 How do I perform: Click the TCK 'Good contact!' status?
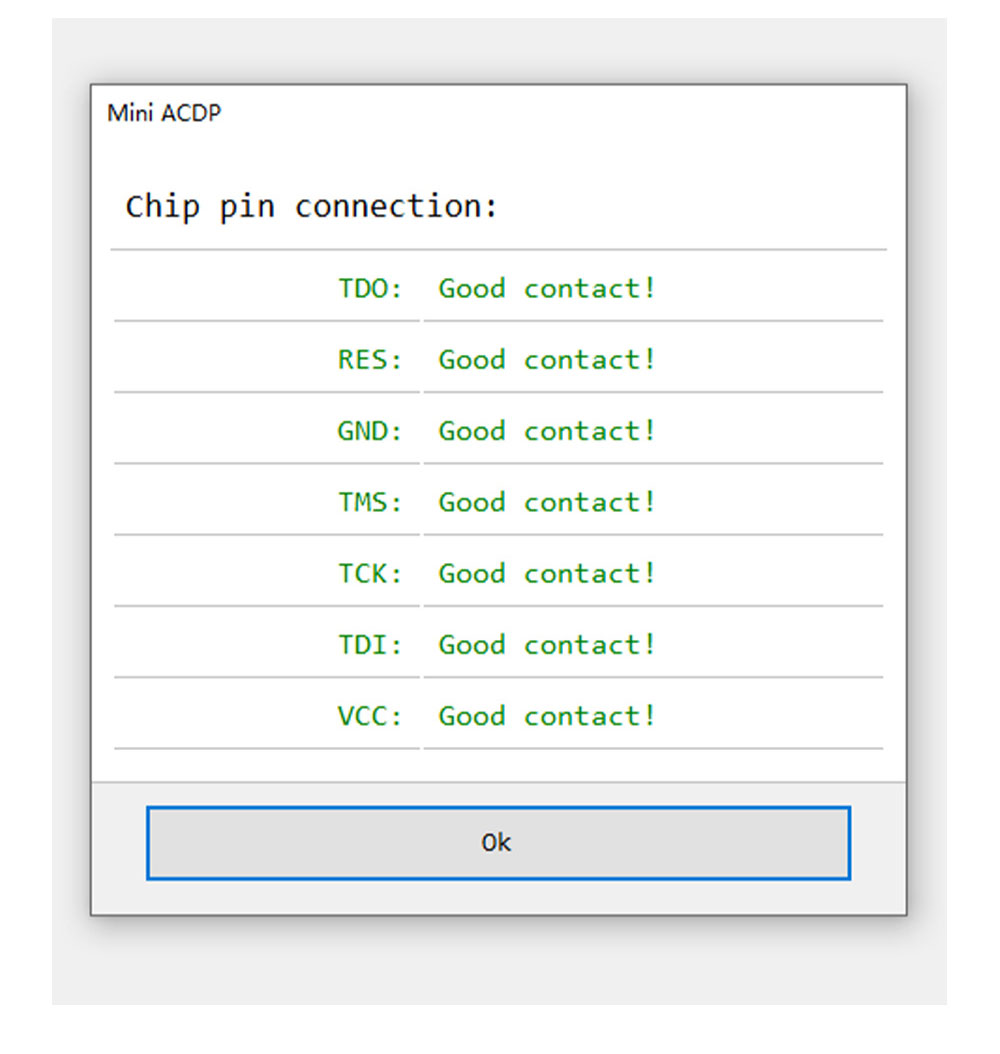(547, 573)
